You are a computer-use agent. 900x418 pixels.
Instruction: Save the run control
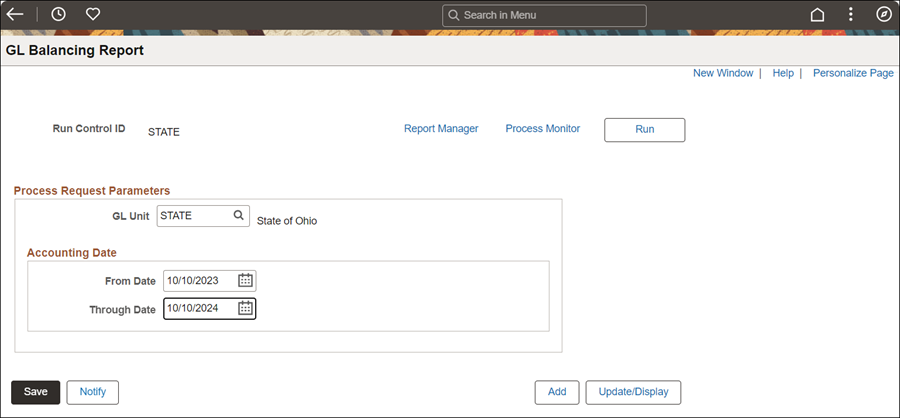(36, 392)
